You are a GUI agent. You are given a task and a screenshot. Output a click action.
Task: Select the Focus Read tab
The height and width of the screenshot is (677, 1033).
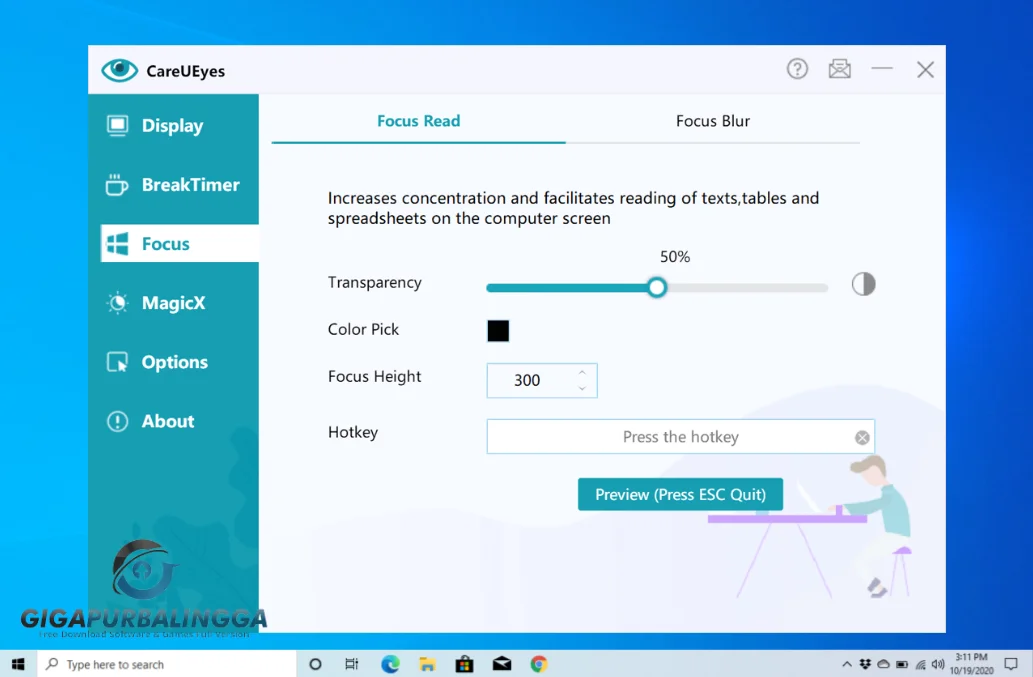418,121
